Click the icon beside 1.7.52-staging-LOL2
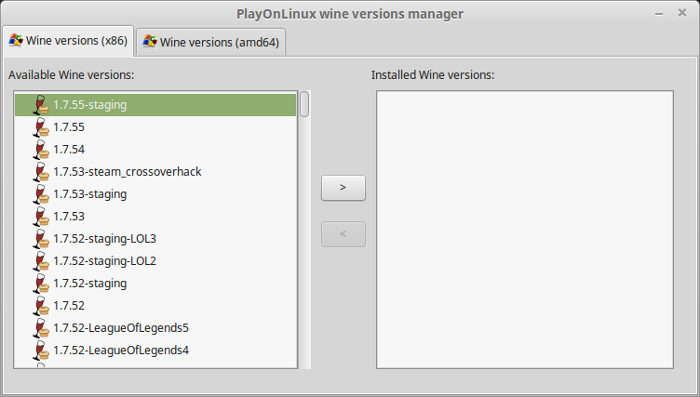Viewport: 700px width, 397px height. tap(41, 261)
